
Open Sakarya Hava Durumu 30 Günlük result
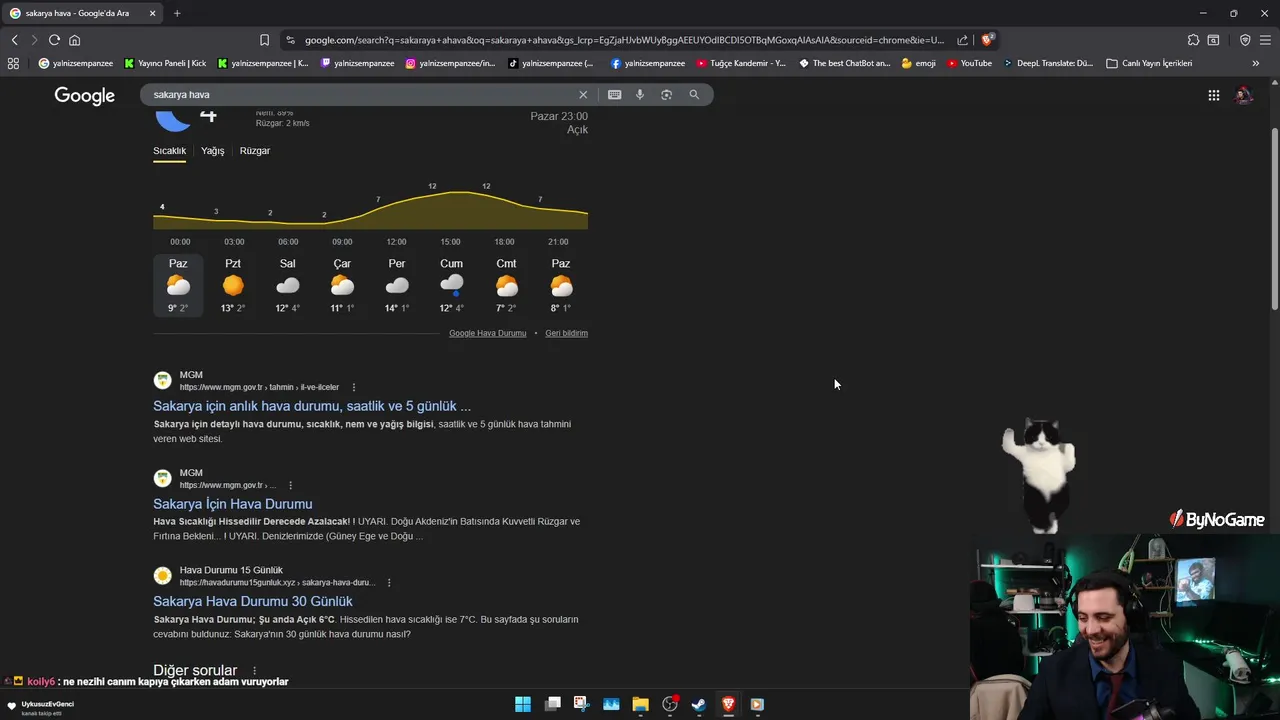253,601
